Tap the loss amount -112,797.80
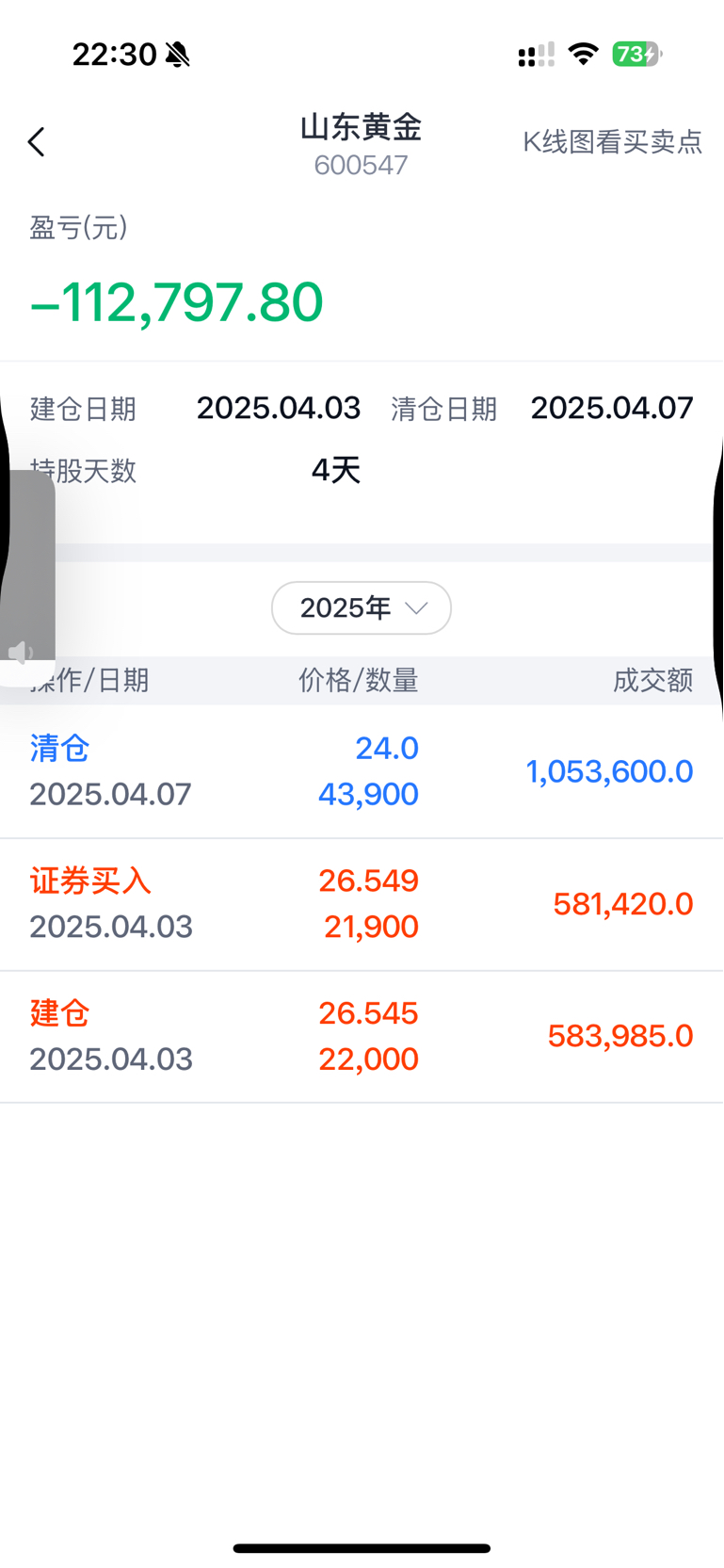Screen dimensions: 724x1568 tap(177, 302)
